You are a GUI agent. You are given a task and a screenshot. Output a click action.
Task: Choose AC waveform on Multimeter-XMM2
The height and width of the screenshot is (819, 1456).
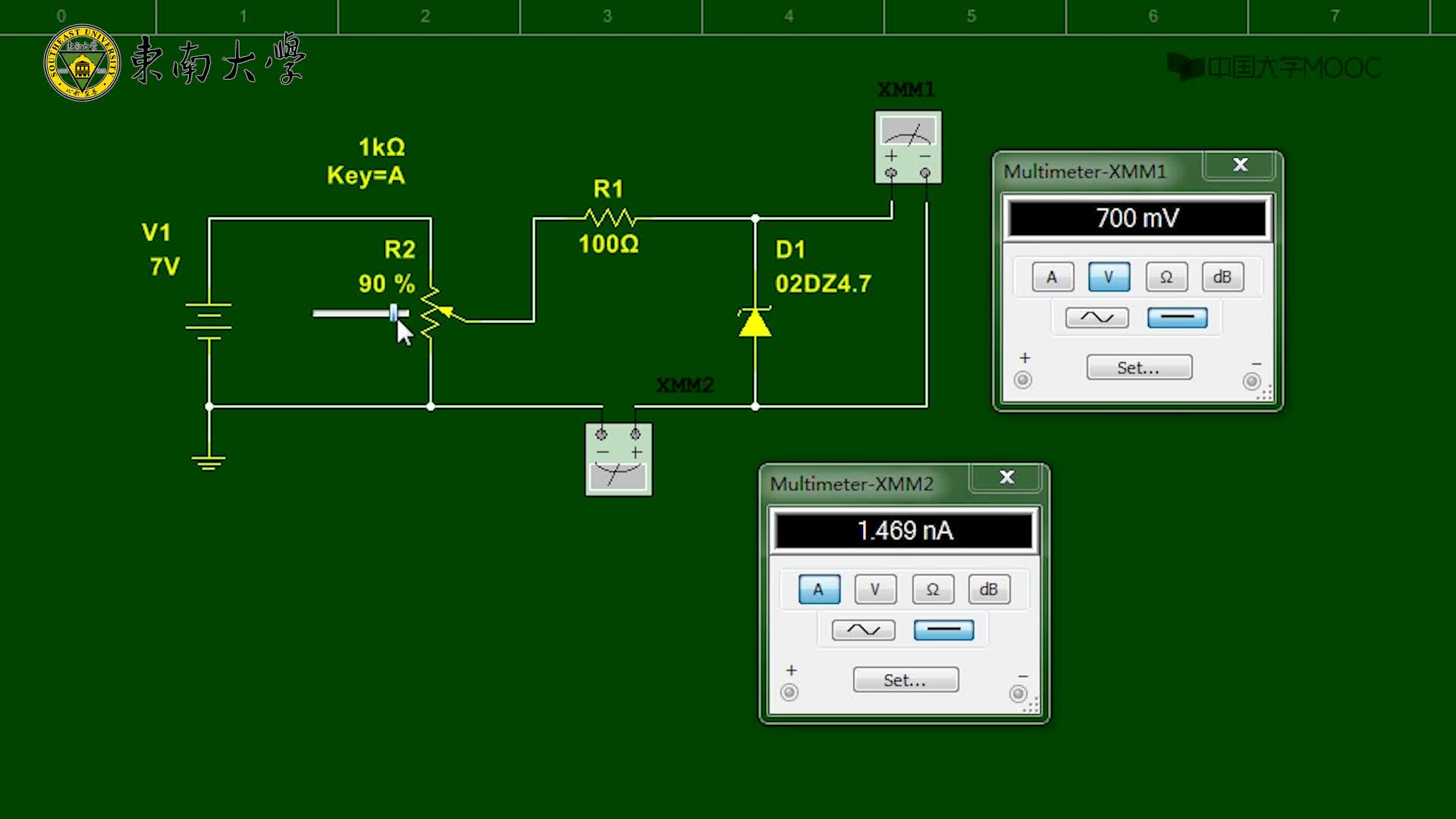pyautogui.click(x=863, y=629)
